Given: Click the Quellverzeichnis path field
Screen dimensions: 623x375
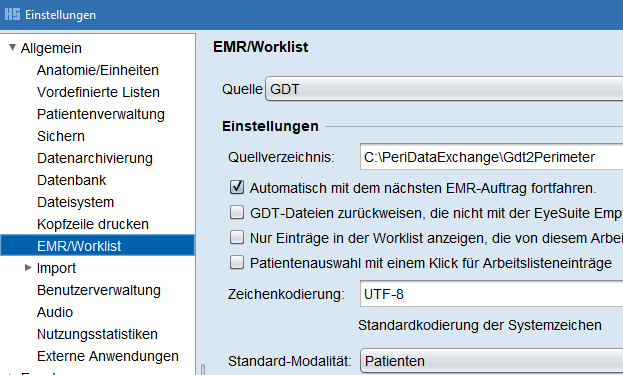Looking at the screenshot, I should click(x=491, y=157).
